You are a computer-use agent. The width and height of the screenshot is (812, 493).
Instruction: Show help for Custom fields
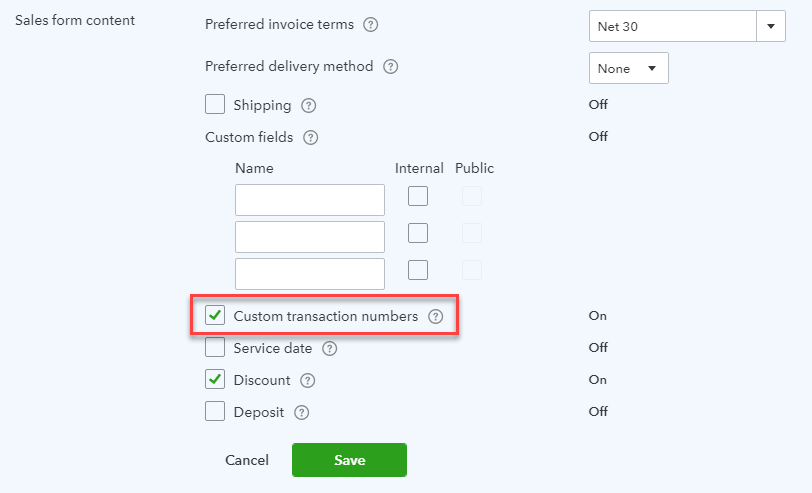[311, 138]
